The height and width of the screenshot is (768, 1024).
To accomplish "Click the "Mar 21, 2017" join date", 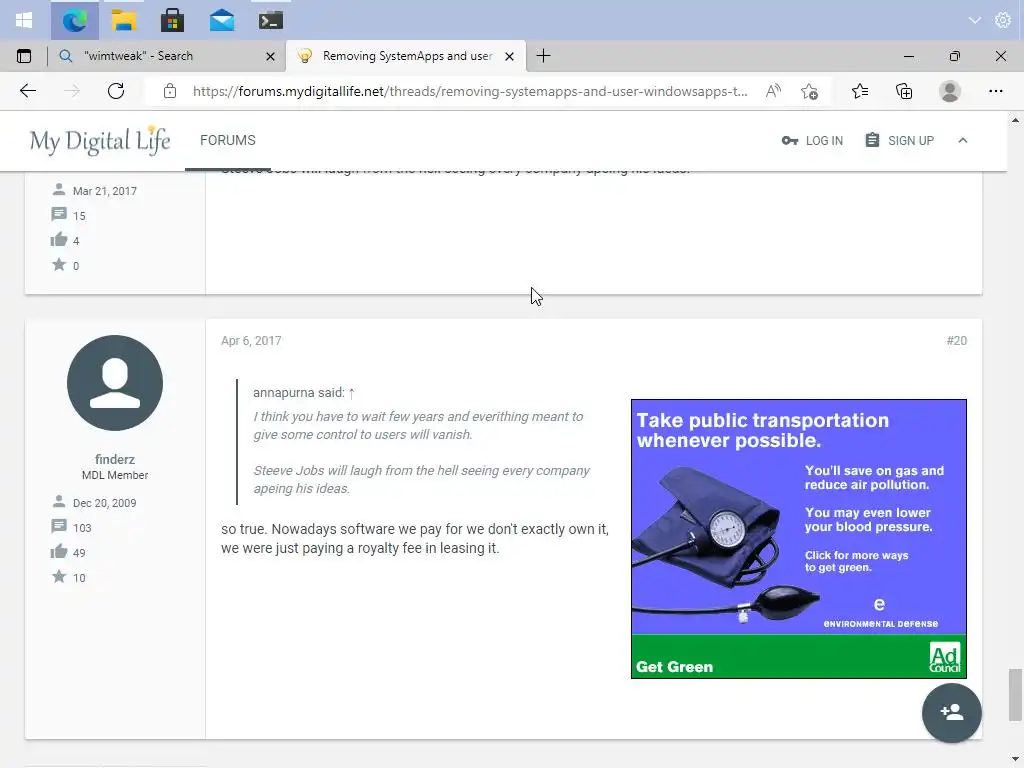I will point(104,191).
